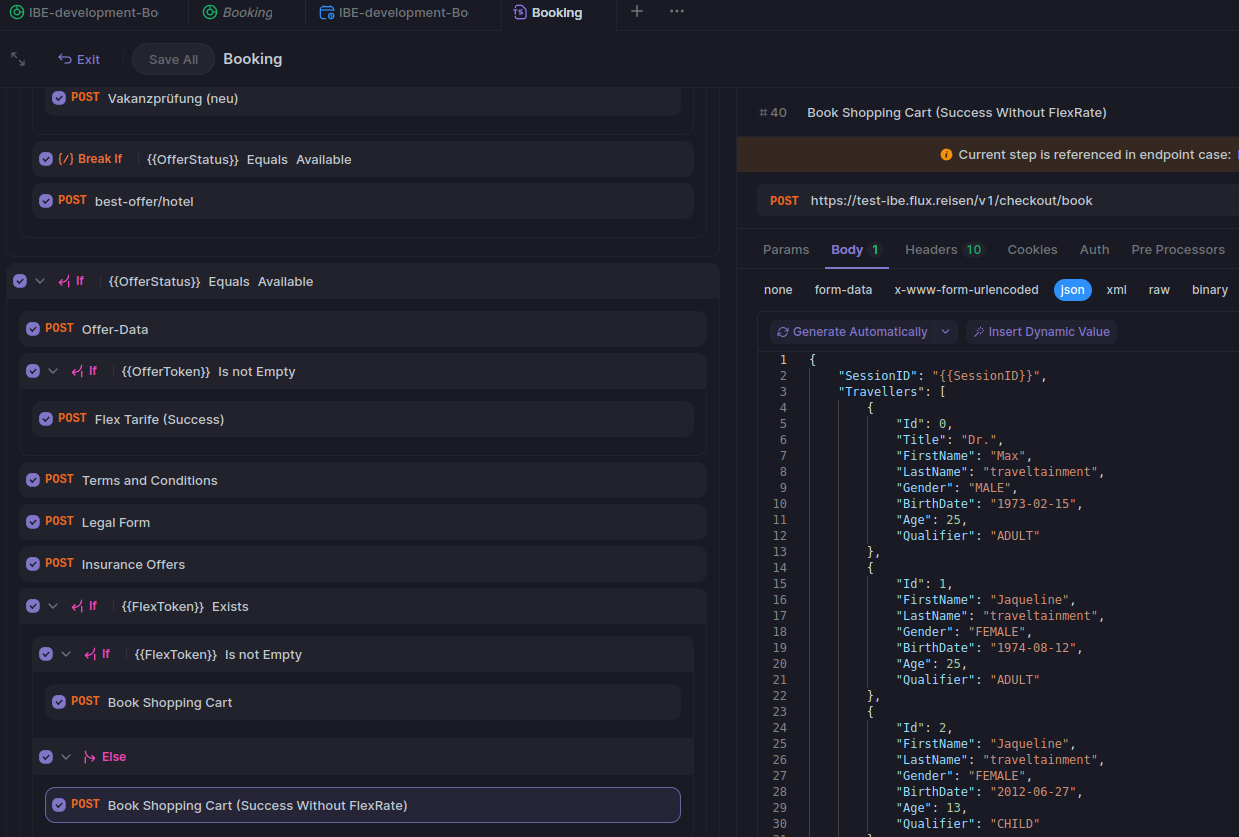The height and width of the screenshot is (837, 1239).
Task: Toggle checkbox for Book Shopping Cart step
Action: click(59, 702)
